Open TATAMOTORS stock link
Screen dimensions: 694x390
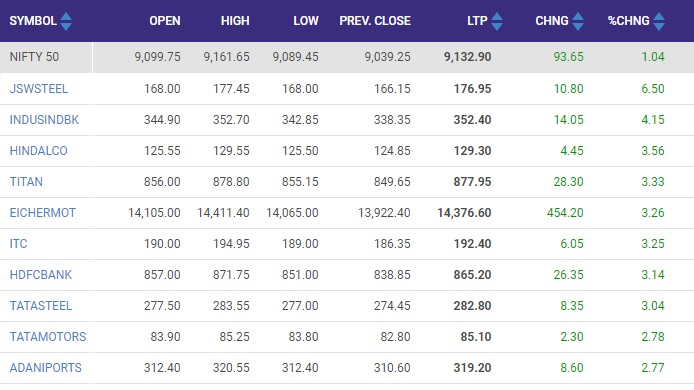click(48, 336)
